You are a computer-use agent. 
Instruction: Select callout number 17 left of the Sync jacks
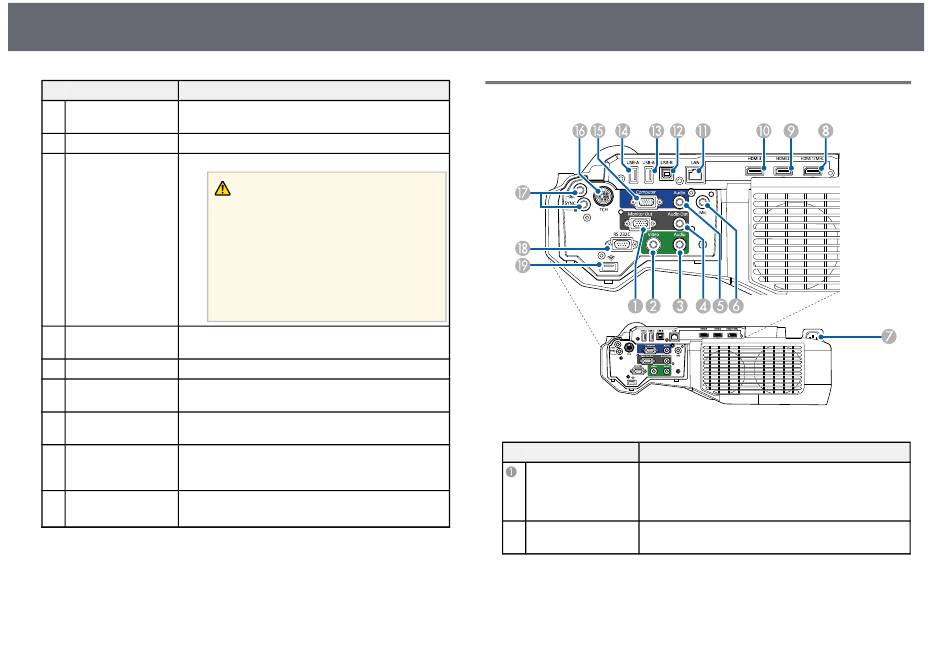[522, 193]
